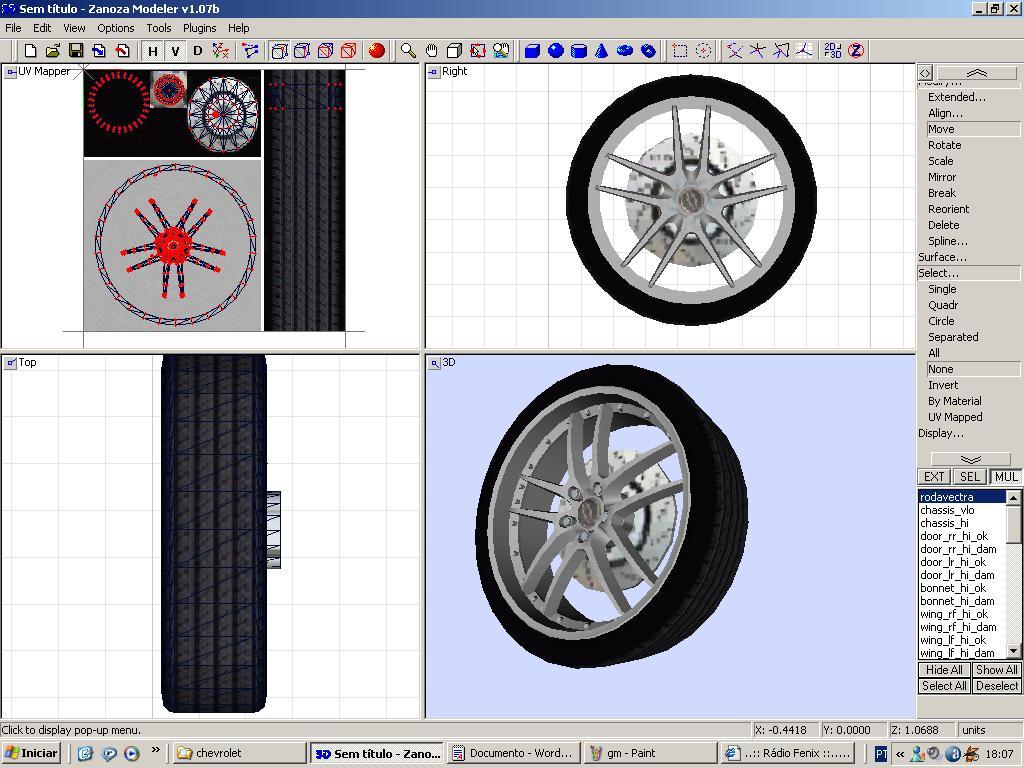Image resolution: width=1024 pixels, height=768 pixels.
Task: Toggle the SEL mode button
Action: pyautogui.click(x=969, y=477)
